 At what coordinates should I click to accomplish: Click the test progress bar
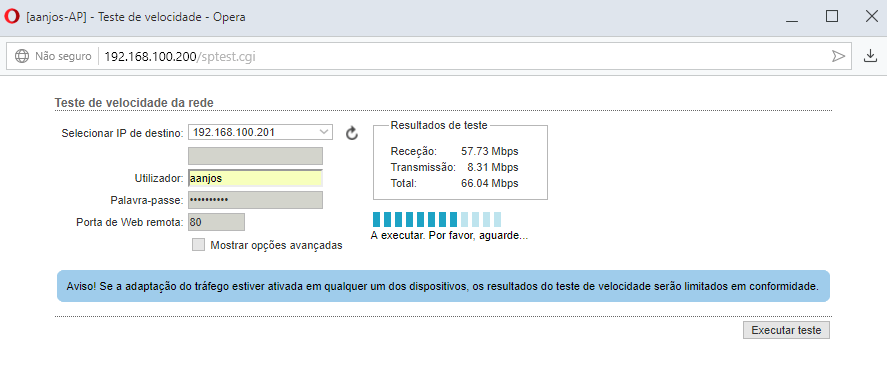click(437, 219)
